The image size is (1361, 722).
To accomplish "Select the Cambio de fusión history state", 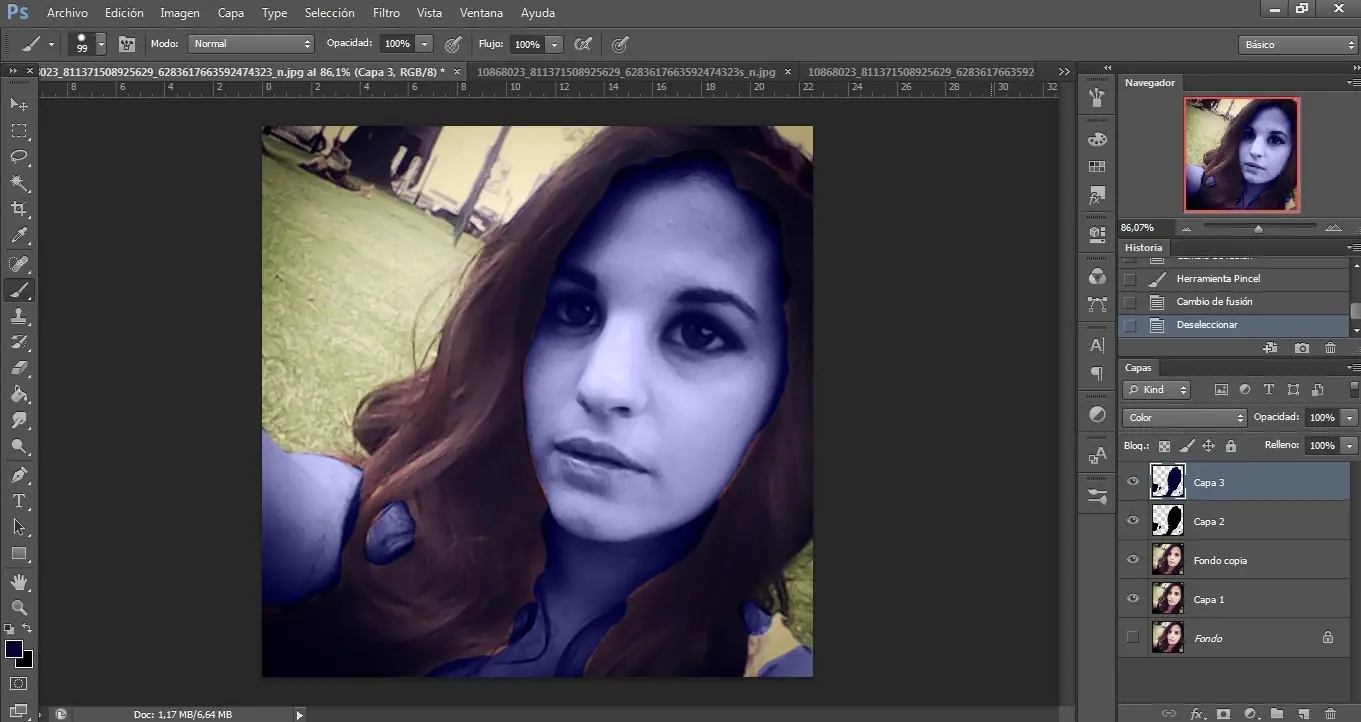I will (1214, 302).
